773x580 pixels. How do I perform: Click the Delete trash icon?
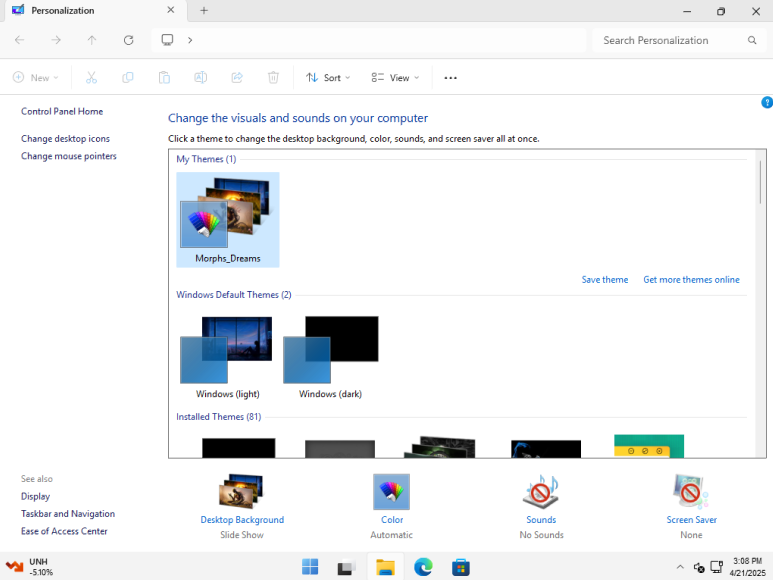point(273,77)
